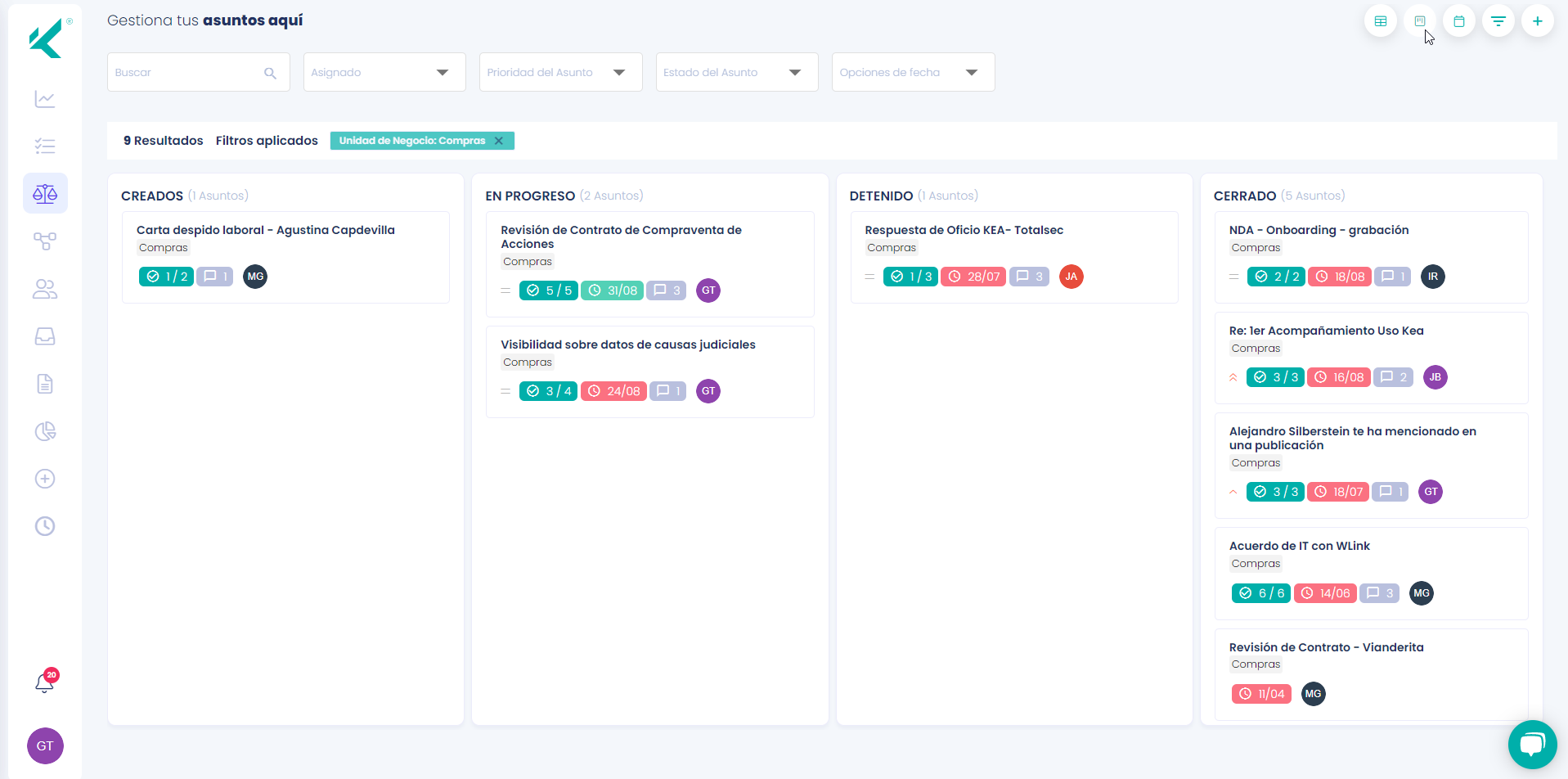The height and width of the screenshot is (779, 1568).
Task: Switch to kanban board view
Action: coord(1421,20)
